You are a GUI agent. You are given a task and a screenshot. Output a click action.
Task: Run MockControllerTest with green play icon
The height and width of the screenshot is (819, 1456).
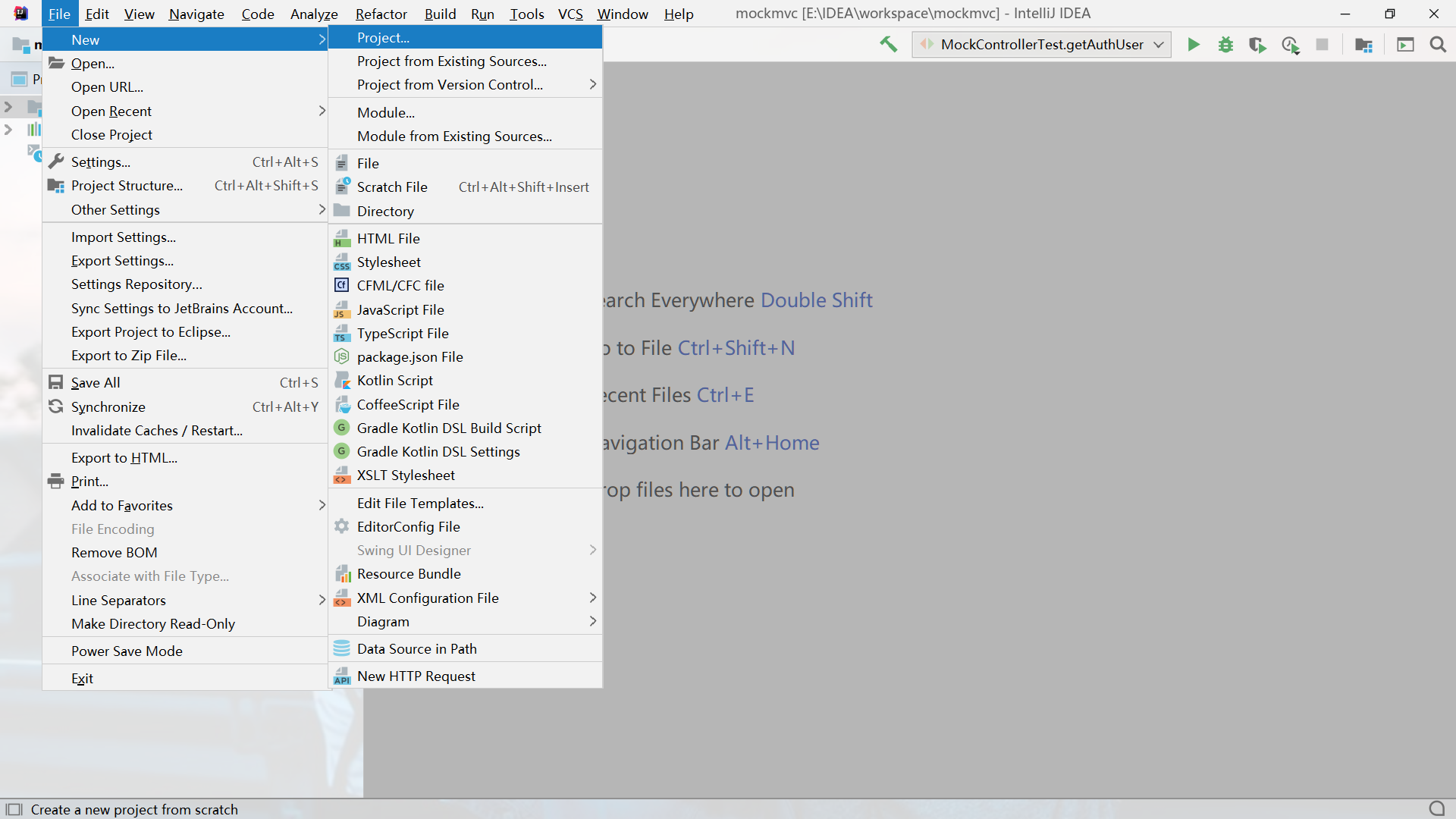1194,45
